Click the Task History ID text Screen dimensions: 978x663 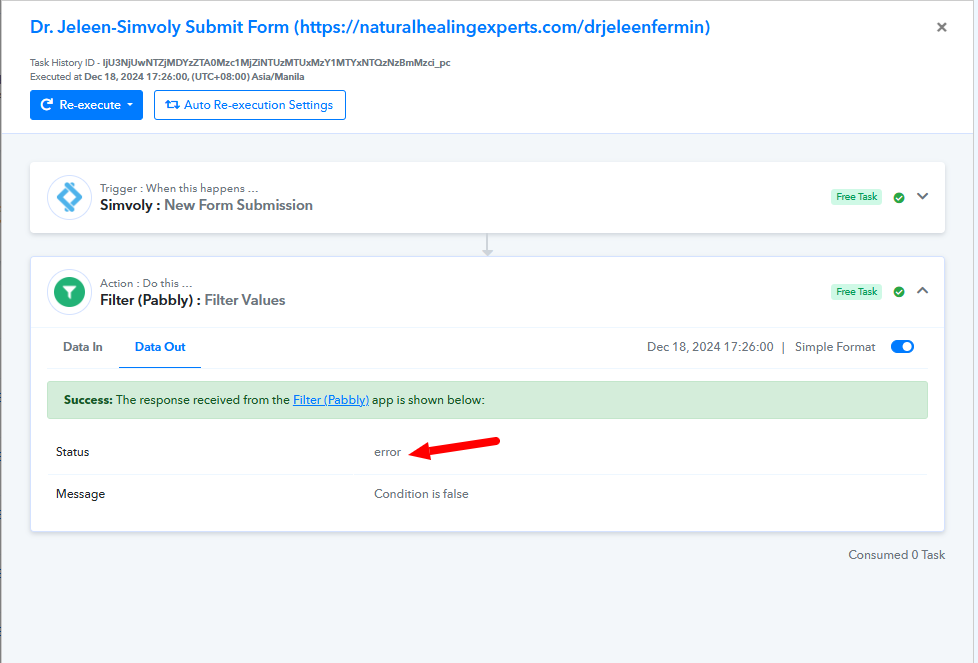point(240,62)
